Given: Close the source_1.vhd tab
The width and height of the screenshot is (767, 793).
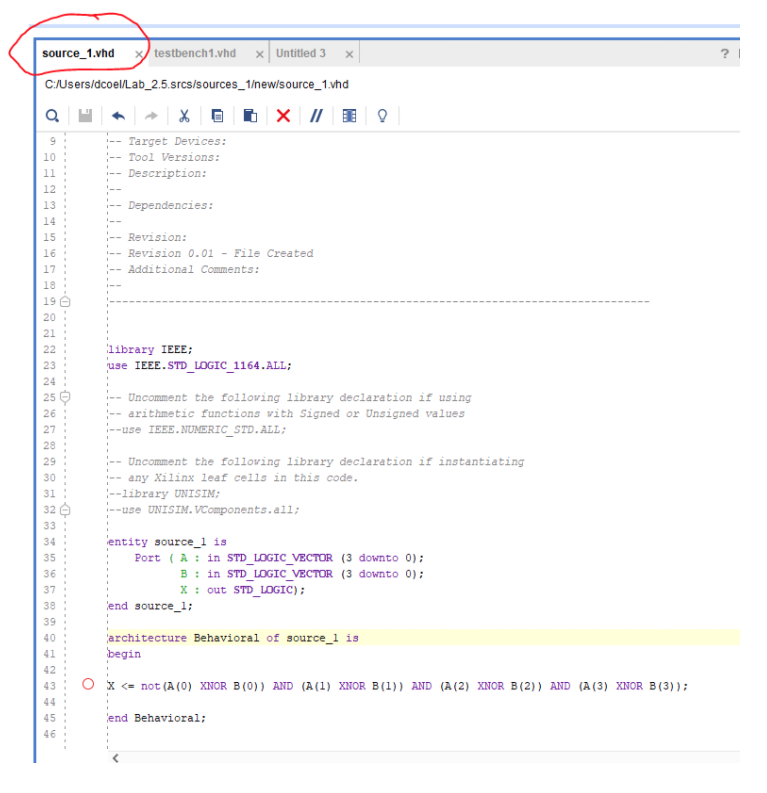Looking at the screenshot, I should pyautogui.click(x=139, y=54).
